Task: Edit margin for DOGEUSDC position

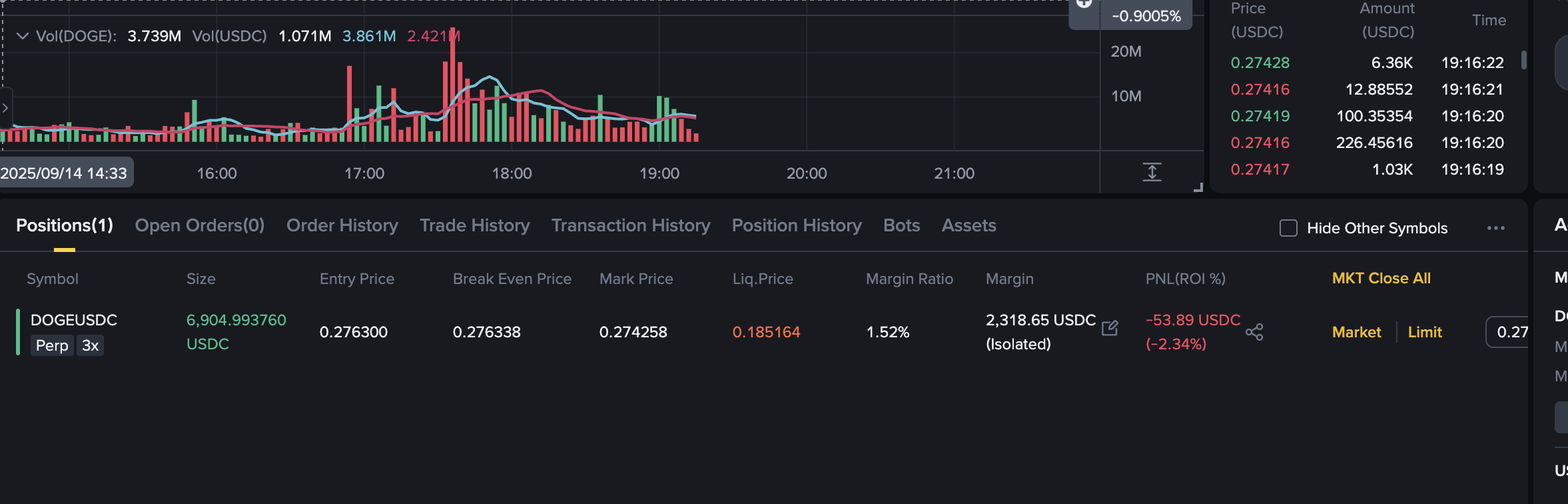Action: tap(1110, 328)
